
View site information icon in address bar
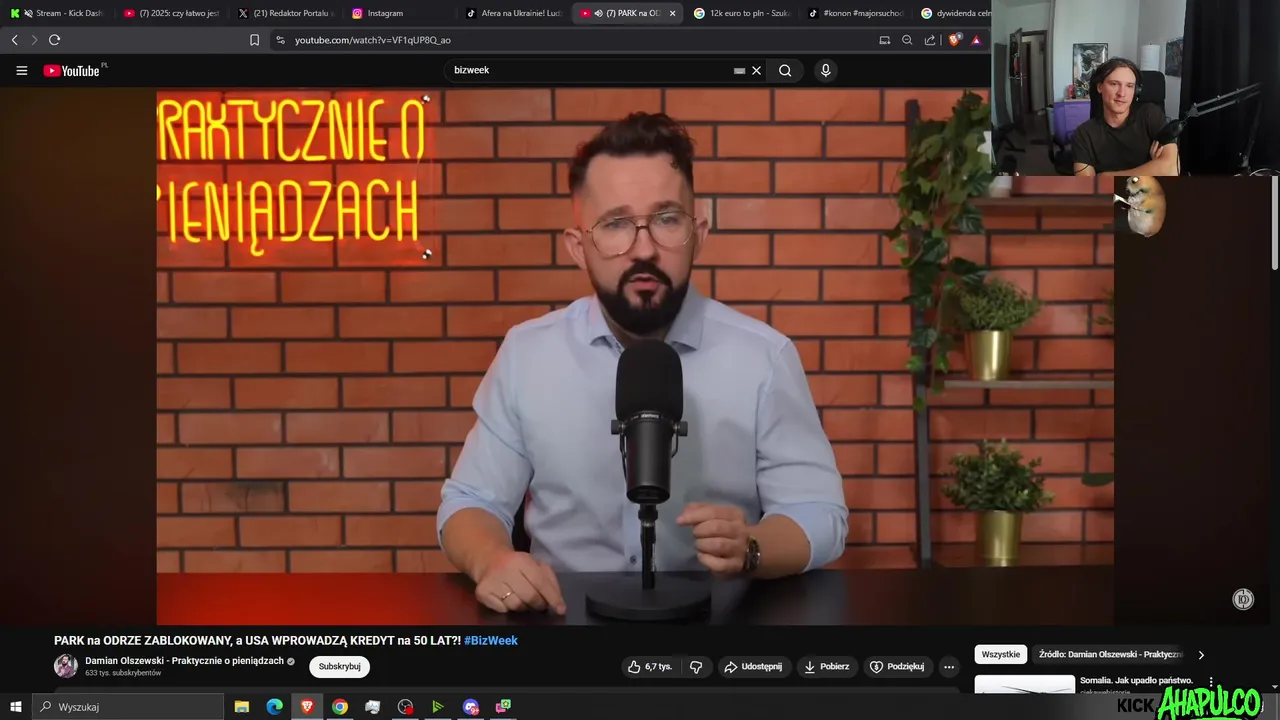pyautogui.click(x=280, y=40)
